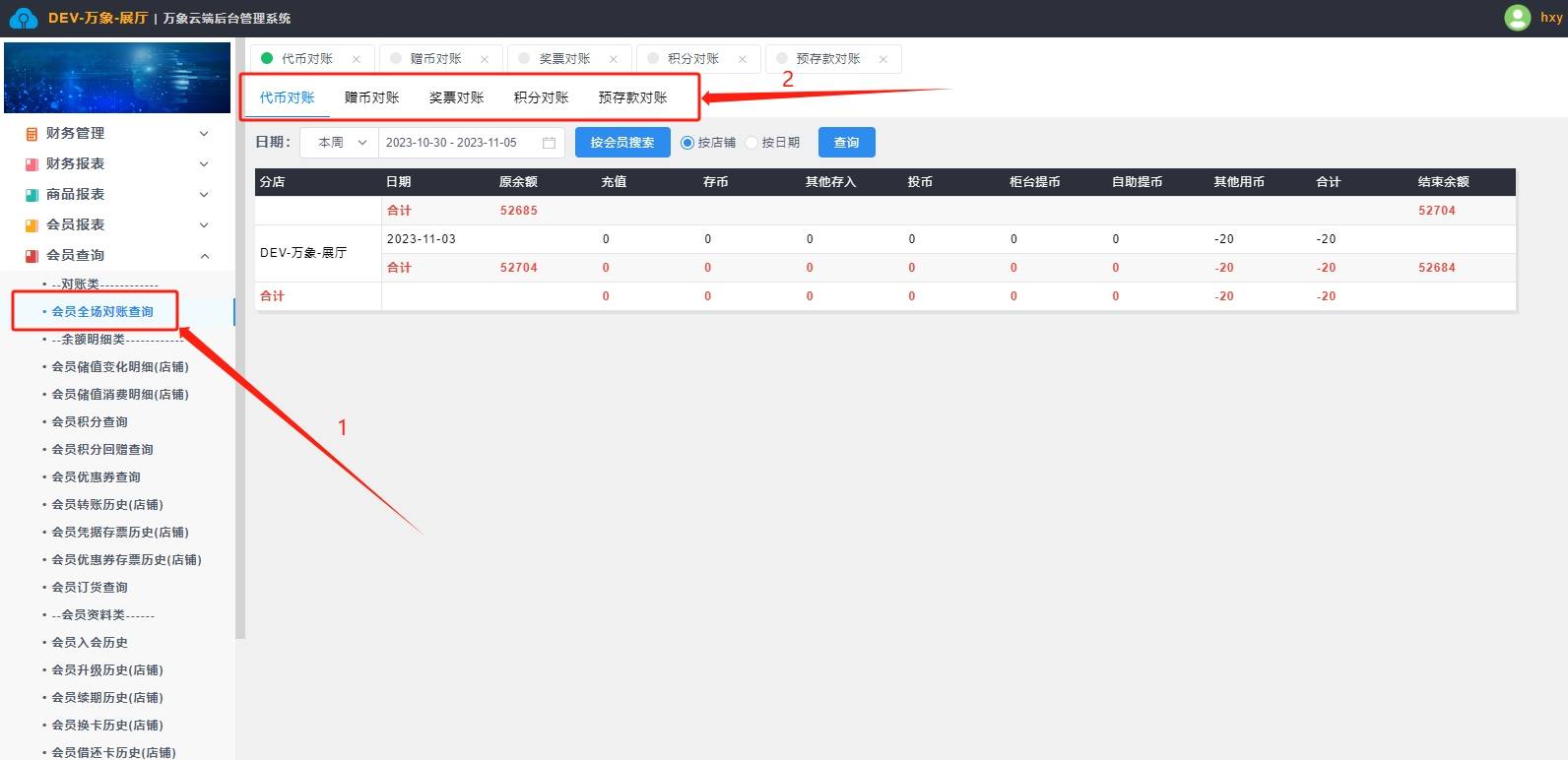Viewport: 1568px width, 760px height.
Task: Expand the 会员报表 menu chevron
Action: (x=204, y=225)
